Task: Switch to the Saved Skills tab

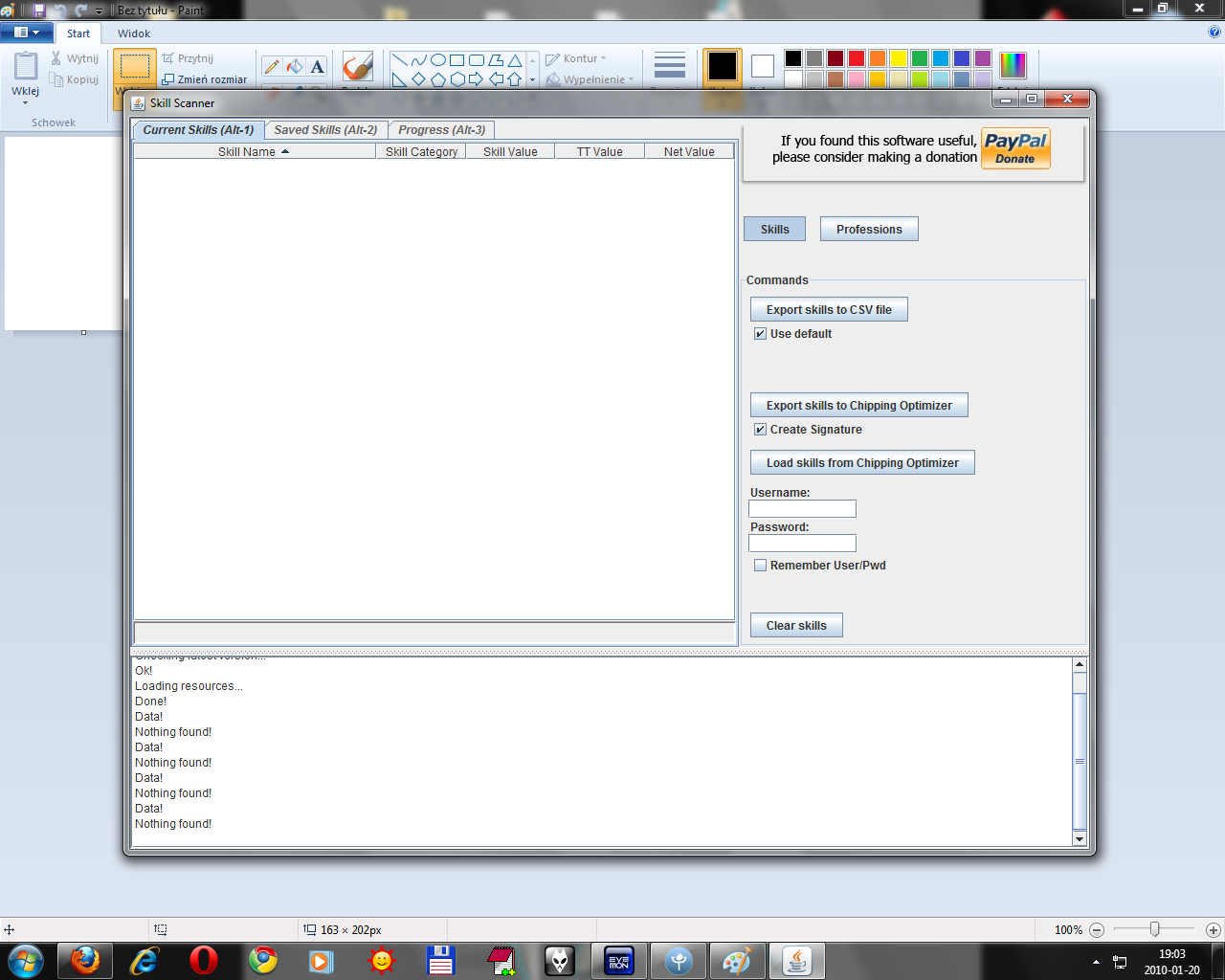Action: coord(325,130)
